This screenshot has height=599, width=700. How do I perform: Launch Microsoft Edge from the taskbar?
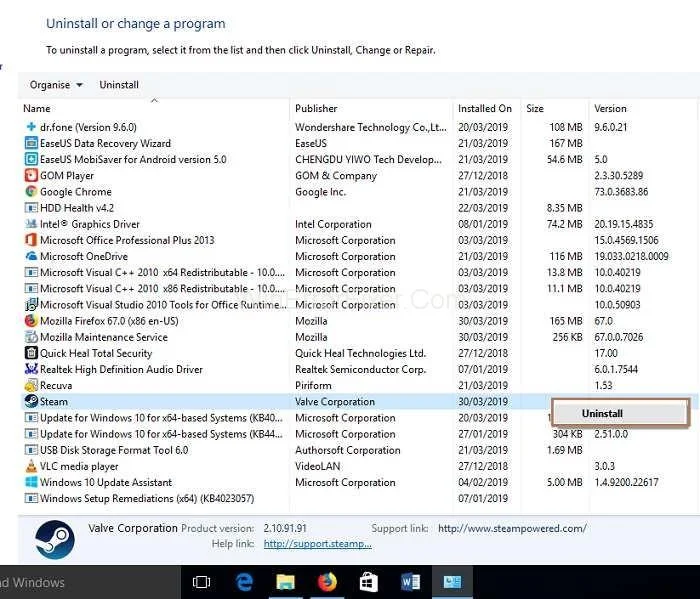coord(244,582)
